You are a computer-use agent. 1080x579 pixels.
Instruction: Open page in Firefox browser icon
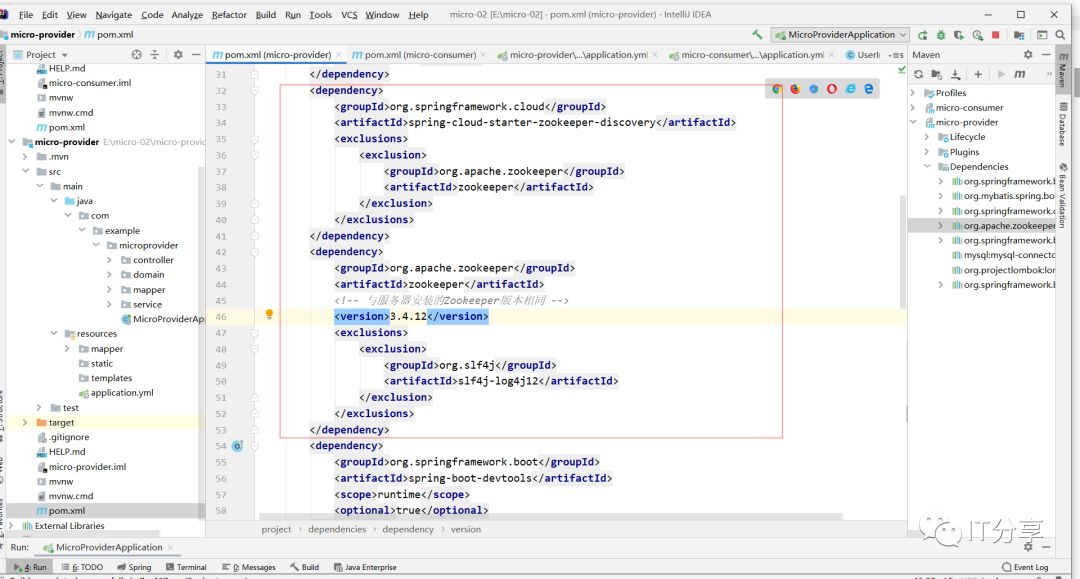(795, 89)
